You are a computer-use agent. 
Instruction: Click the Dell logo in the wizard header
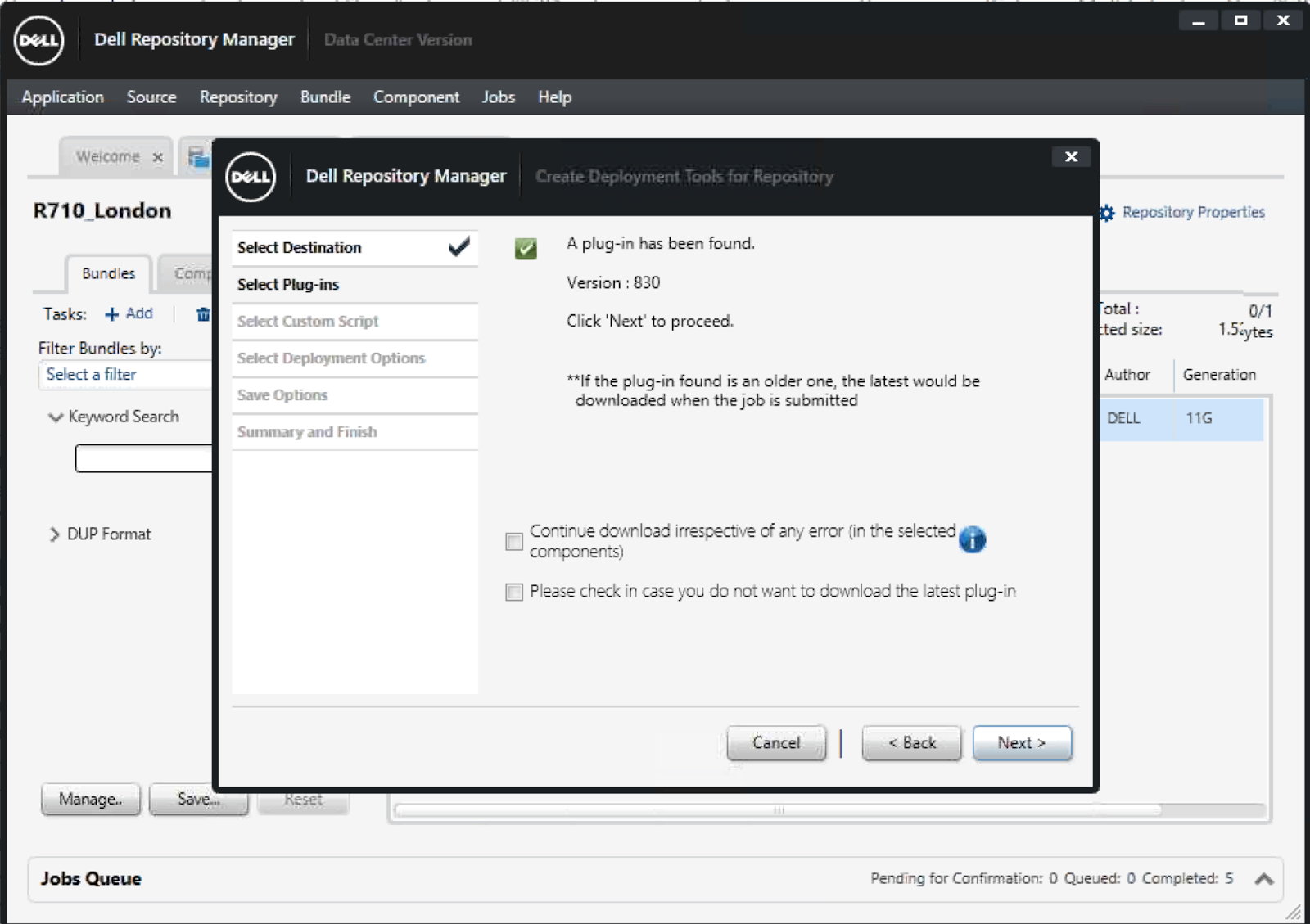[x=251, y=176]
